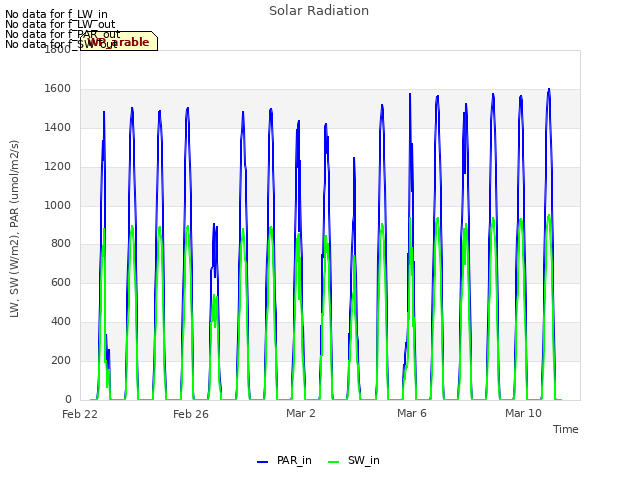
Task: Click the y-axis title LW, SW, PAR
Action: click(14, 229)
